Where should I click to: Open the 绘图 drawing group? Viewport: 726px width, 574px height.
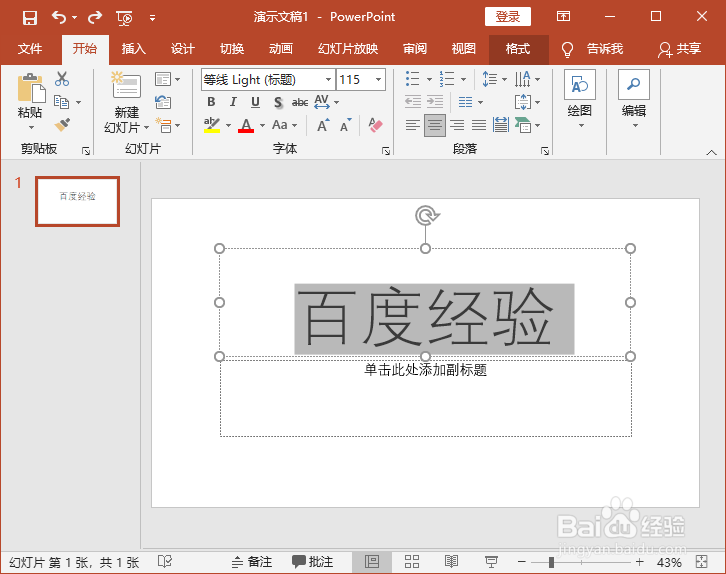[580, 99]
